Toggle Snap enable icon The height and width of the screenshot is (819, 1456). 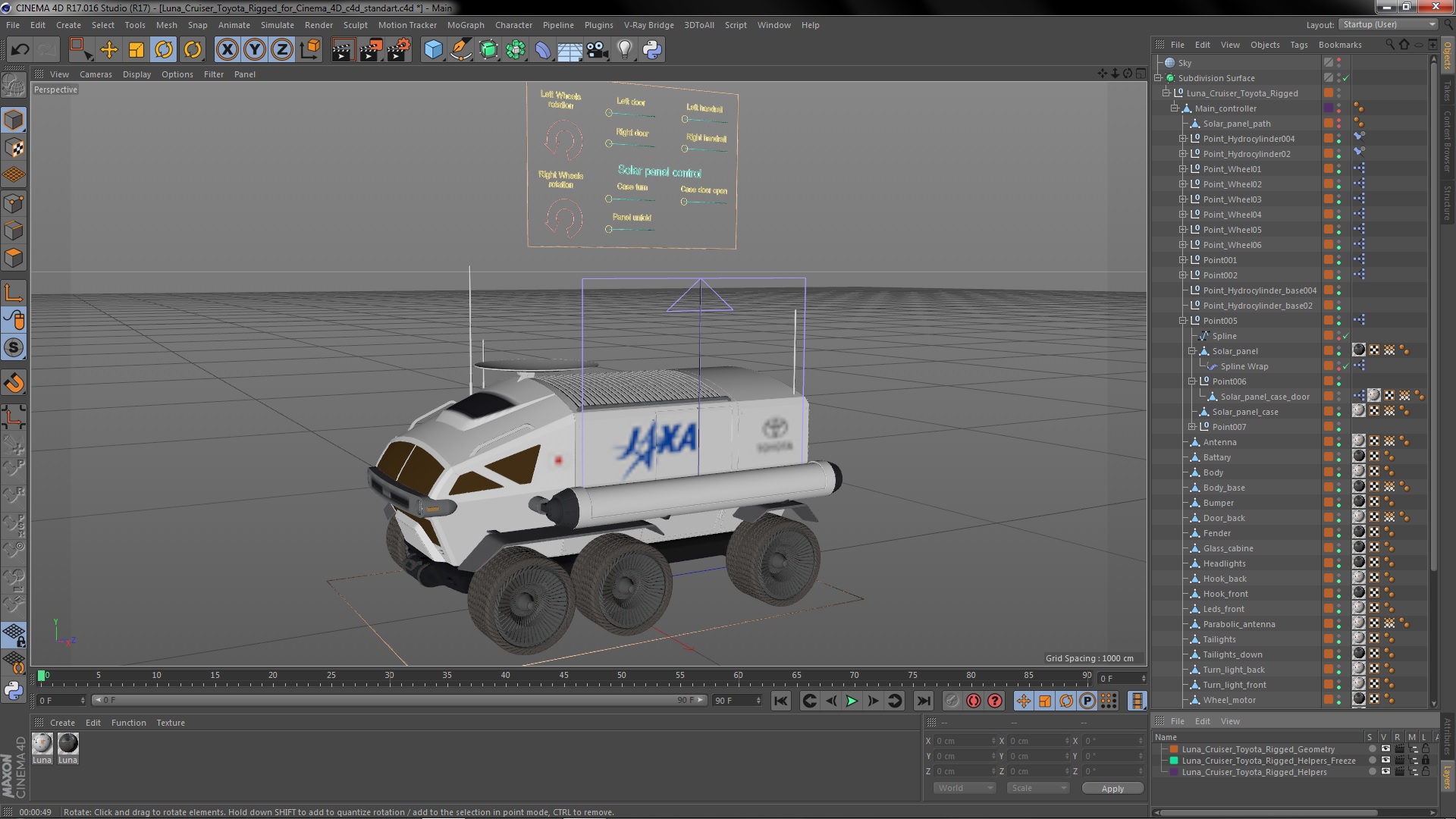click(14, 348)
